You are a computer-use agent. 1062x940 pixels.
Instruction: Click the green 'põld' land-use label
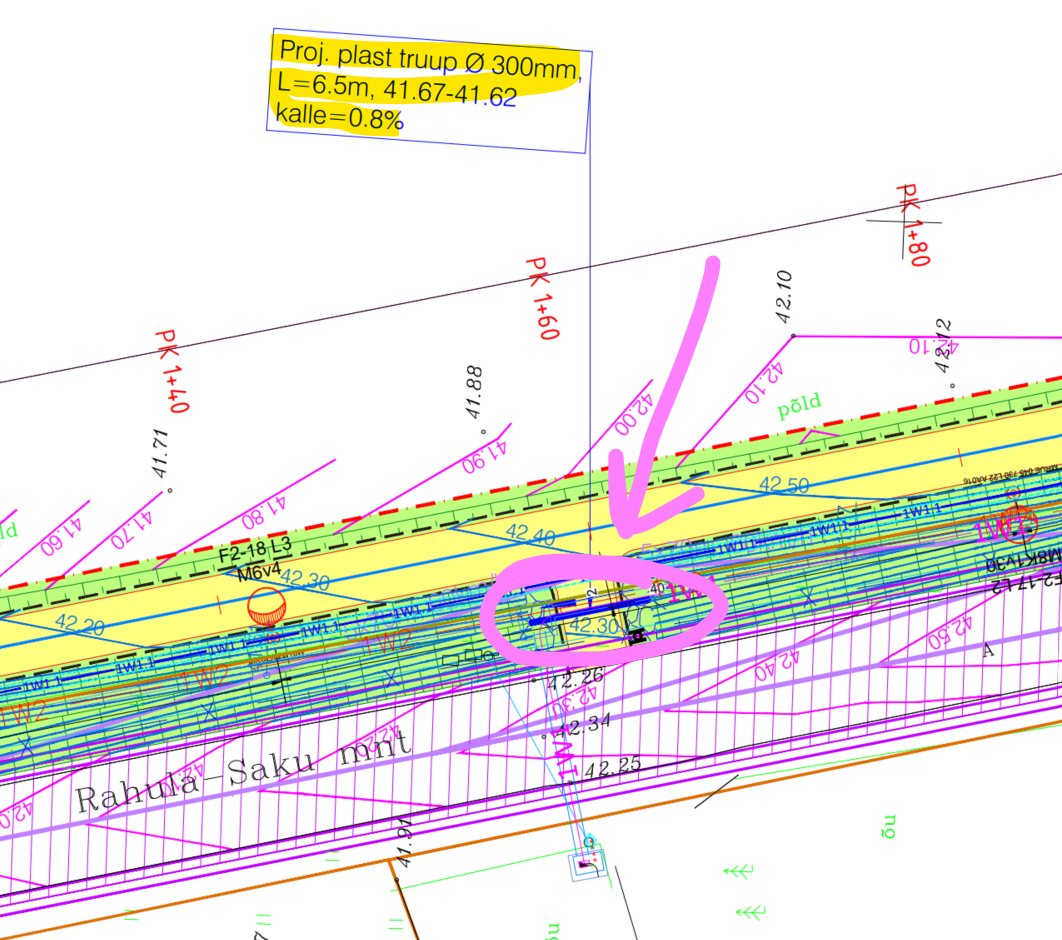pyautogui.click(x=799, y=403)
